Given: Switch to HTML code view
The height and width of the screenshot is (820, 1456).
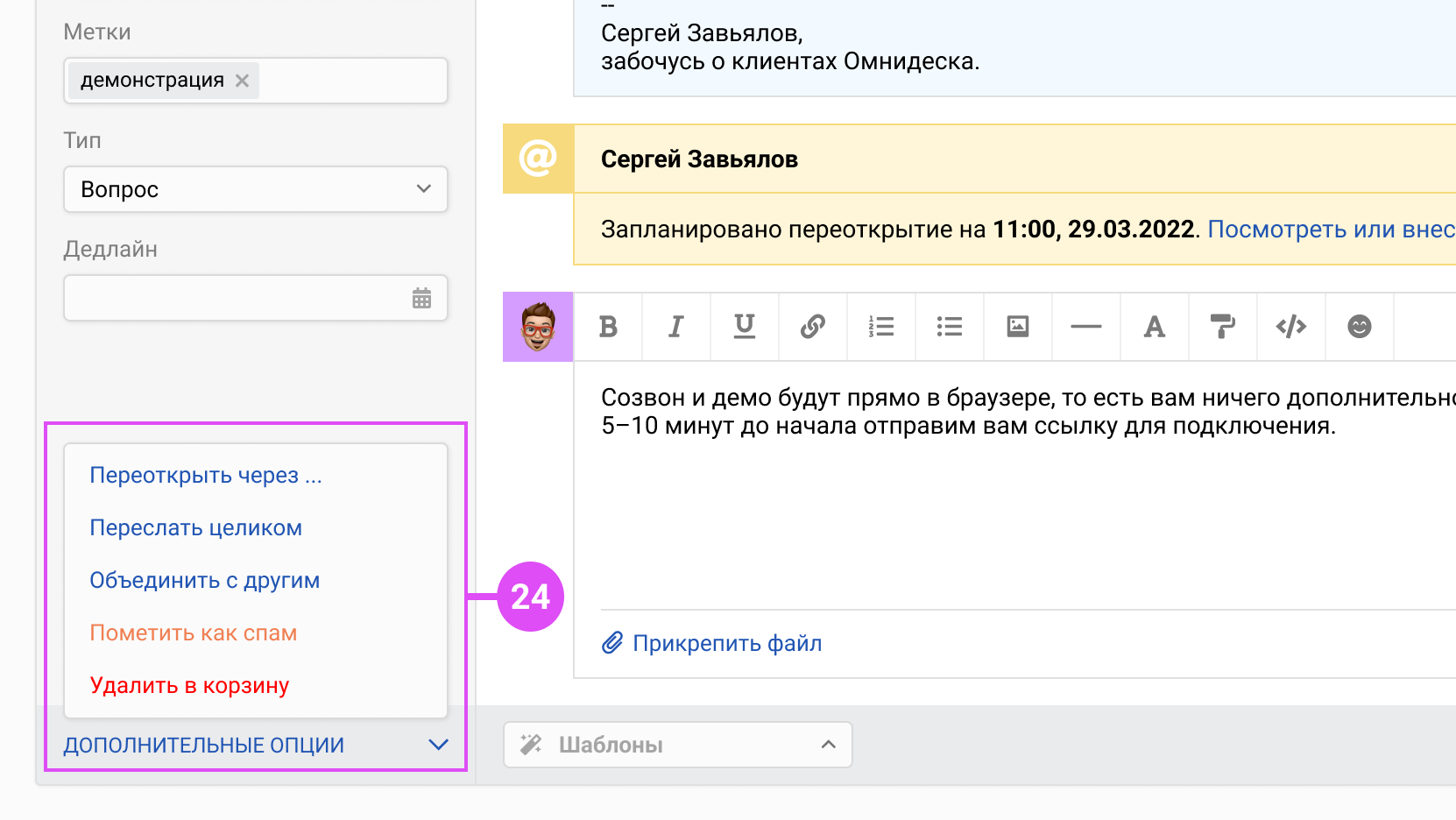Looking at the screenshot, I should point(1290,327).
